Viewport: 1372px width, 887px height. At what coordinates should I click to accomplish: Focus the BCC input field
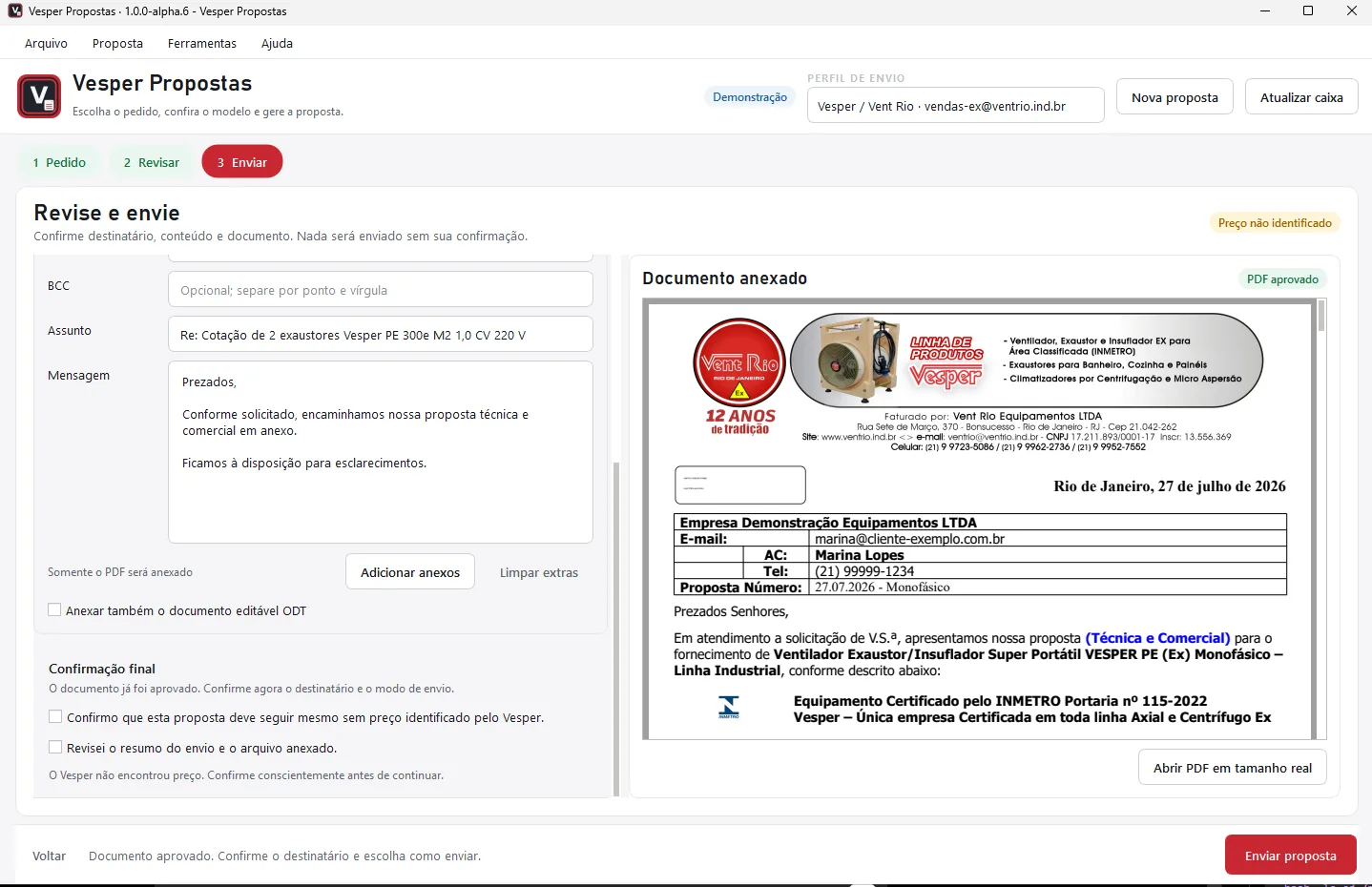point(381,290)
